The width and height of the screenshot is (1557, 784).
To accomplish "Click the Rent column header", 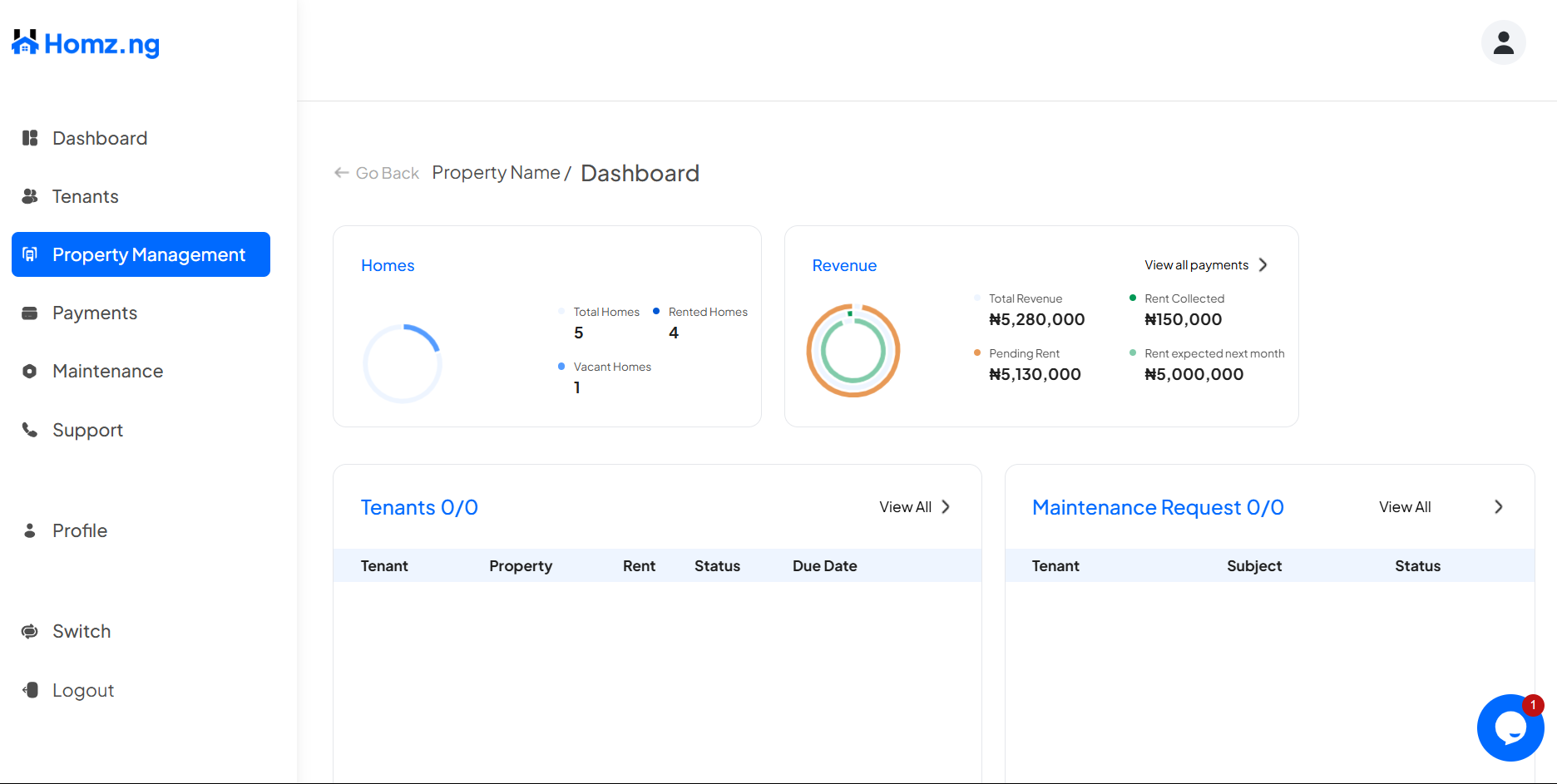I will point(639,566).
